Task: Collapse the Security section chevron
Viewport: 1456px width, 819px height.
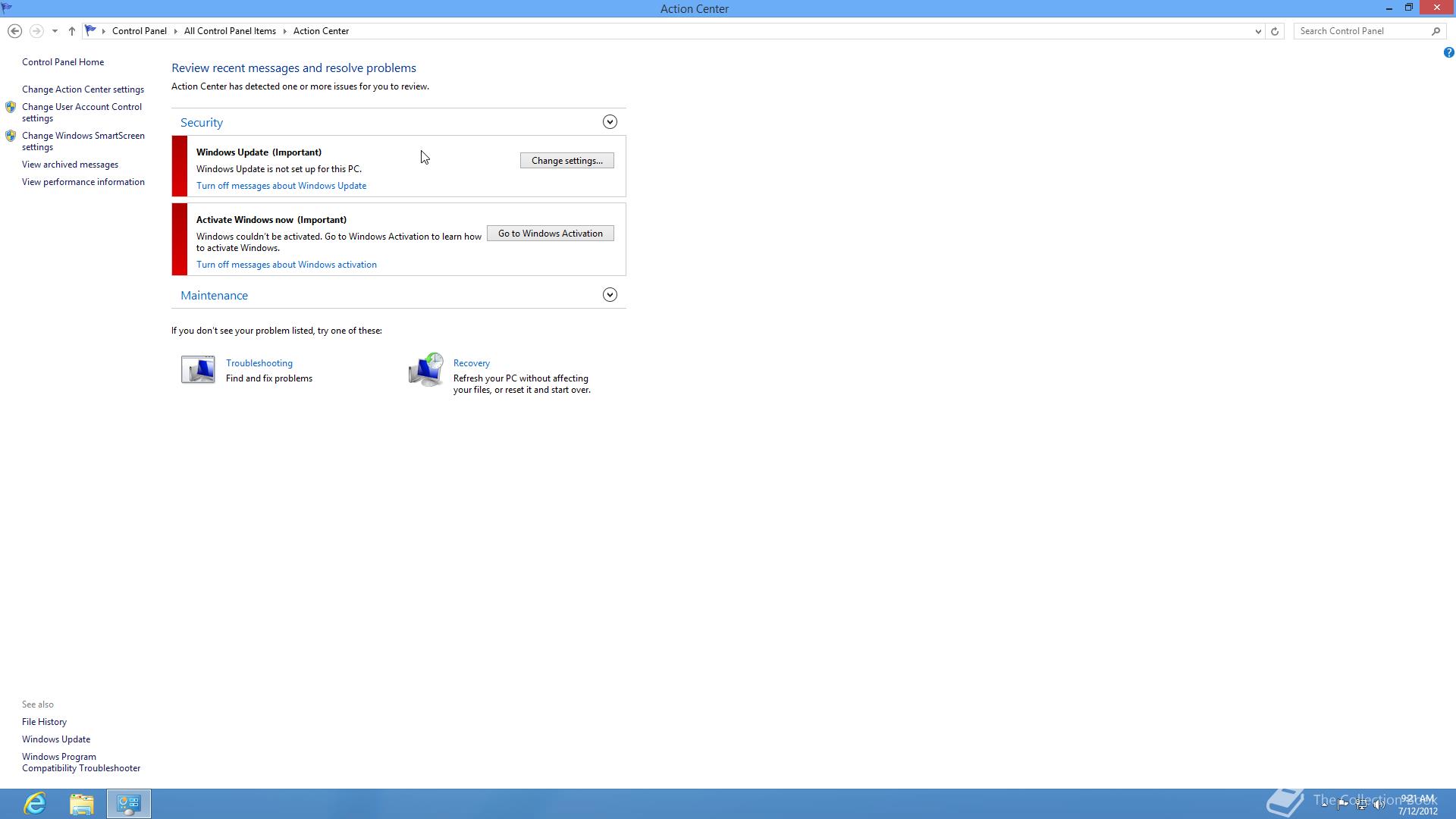Action: point(610,122)
